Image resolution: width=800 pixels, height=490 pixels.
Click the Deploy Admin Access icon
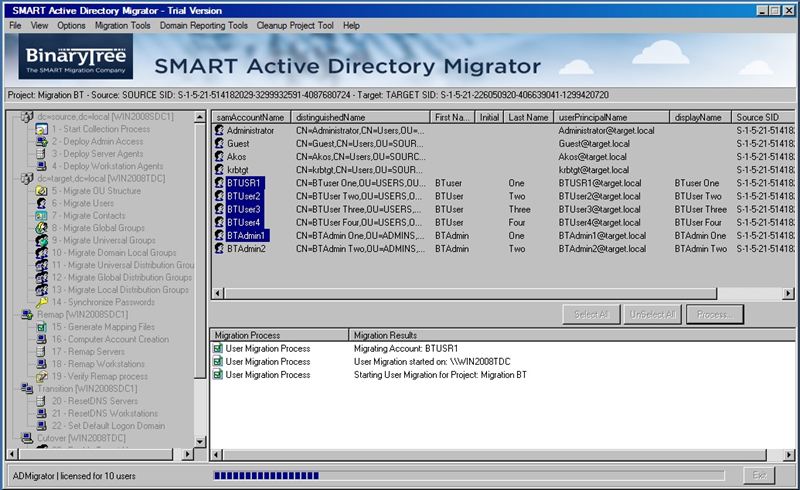[x=41, y=142]
